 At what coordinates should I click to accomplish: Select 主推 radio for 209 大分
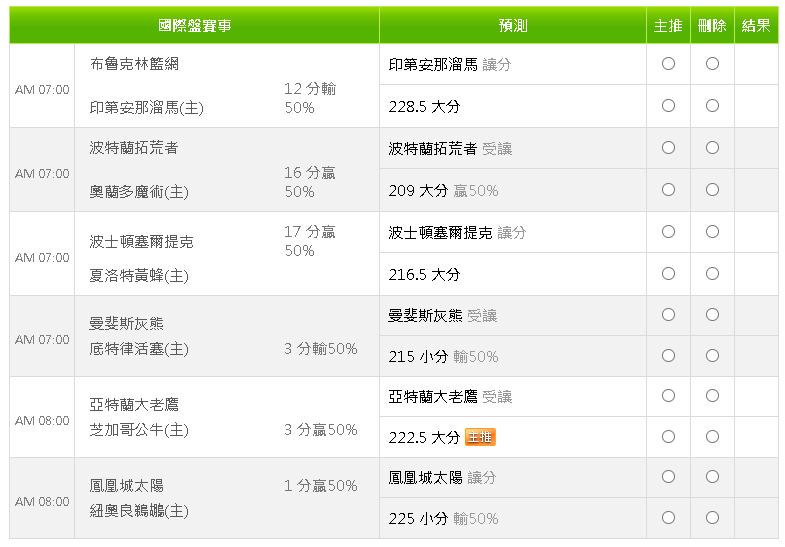(668, 190)
